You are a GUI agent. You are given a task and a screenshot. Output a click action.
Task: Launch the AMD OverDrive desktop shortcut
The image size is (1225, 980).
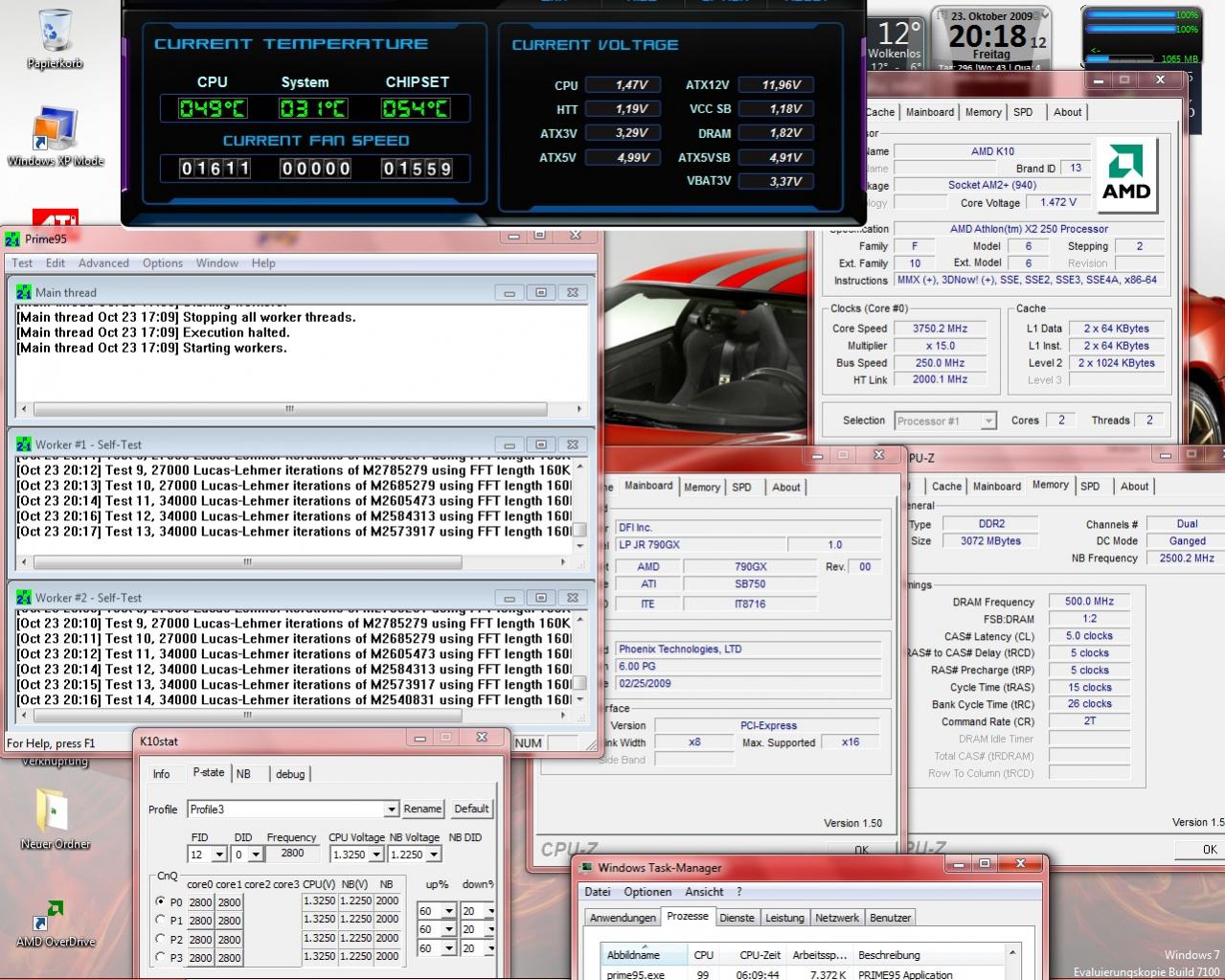(x=55, y=923)
